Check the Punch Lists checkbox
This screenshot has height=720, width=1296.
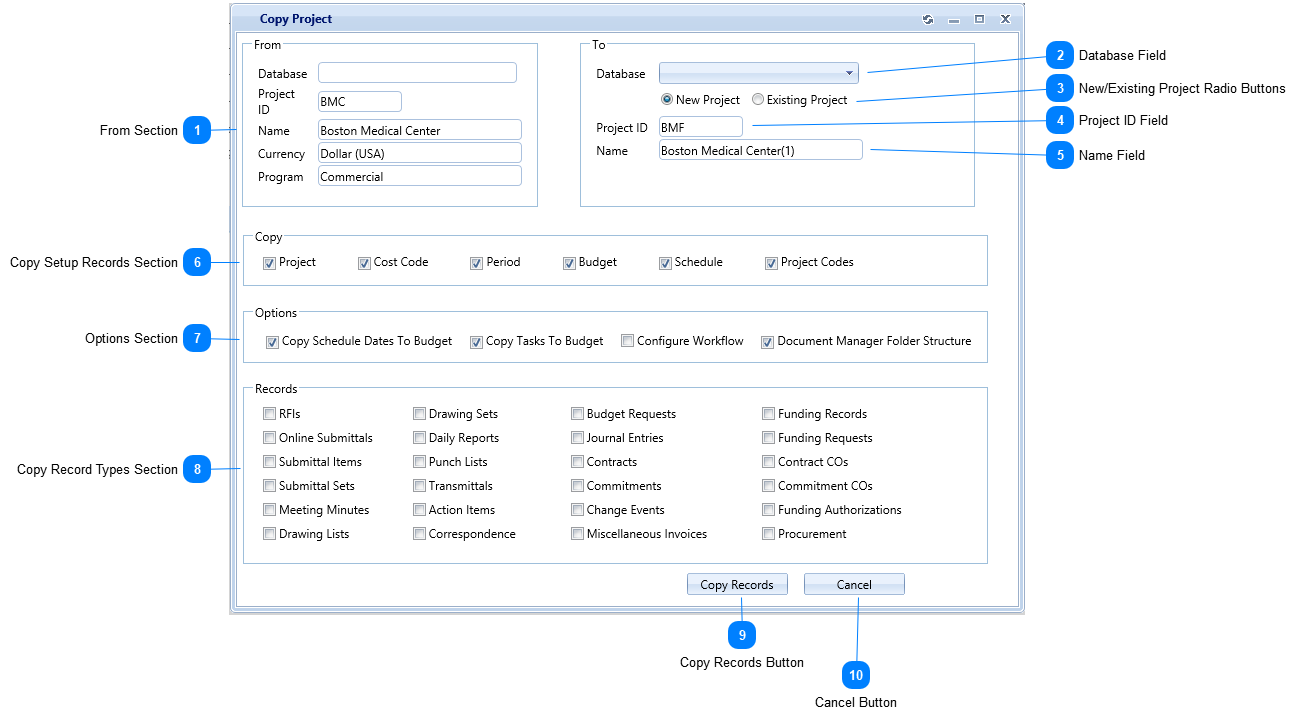(420, 462)
